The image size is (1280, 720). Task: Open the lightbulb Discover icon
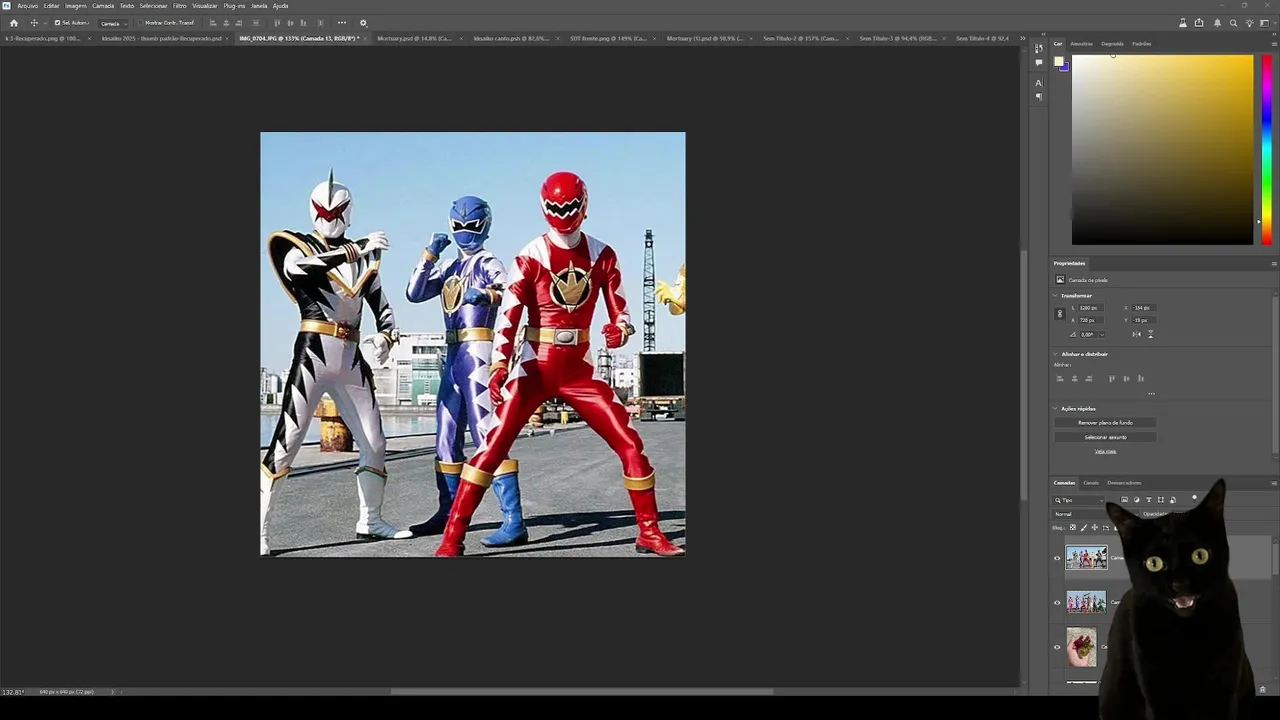click(x=1249, y=23)
